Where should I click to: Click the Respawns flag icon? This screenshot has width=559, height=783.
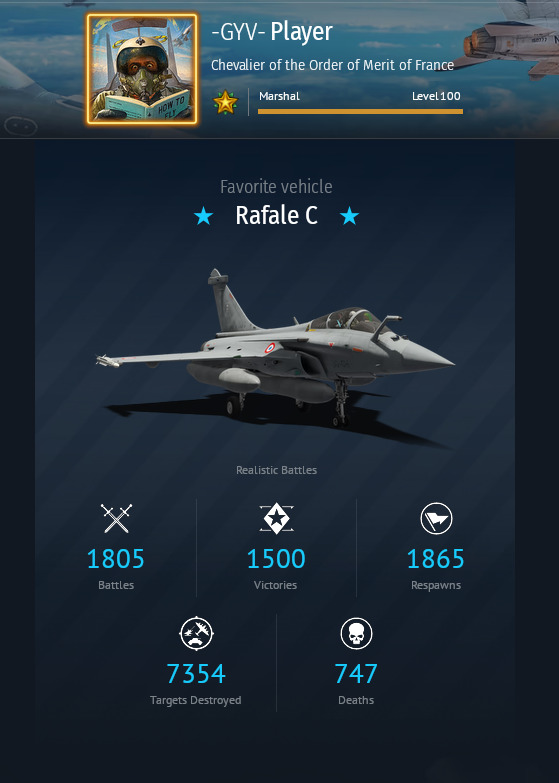436,518
